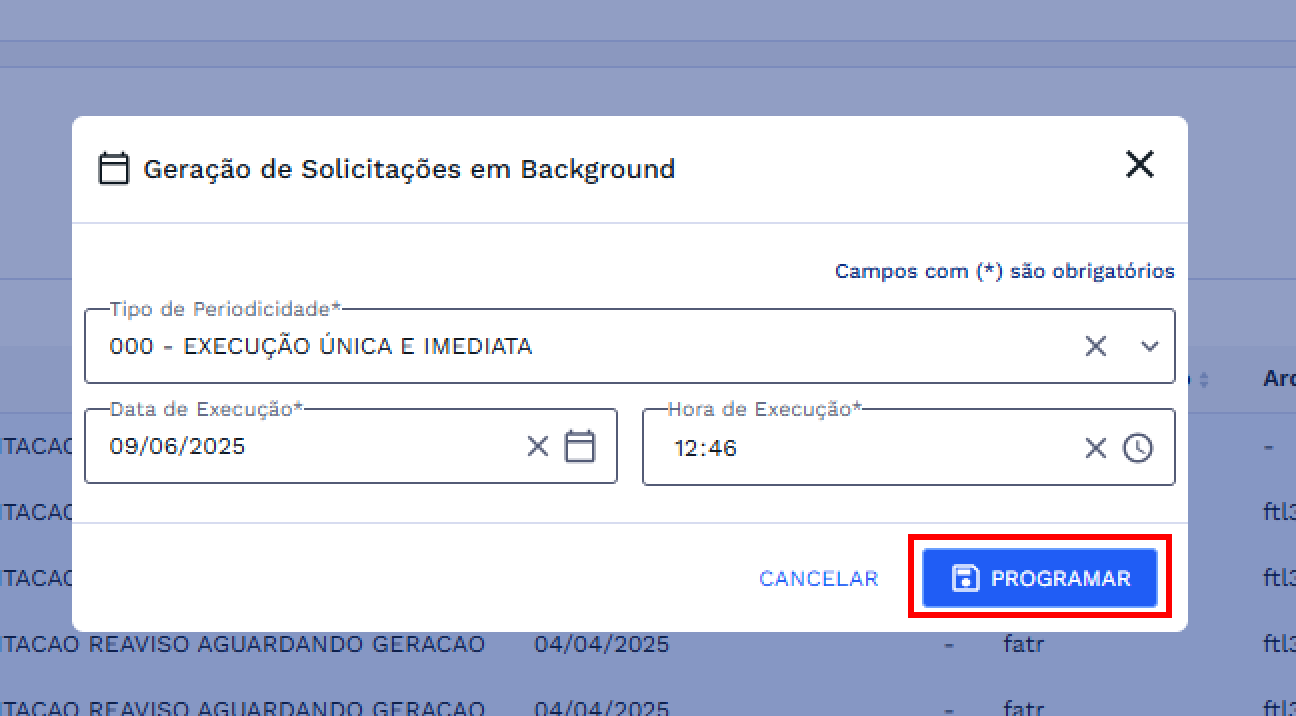Viewport: 1296px width, 716px height.
Task: Click CANCELAR to dismiss the dialog
Action: tap(818, 578)
